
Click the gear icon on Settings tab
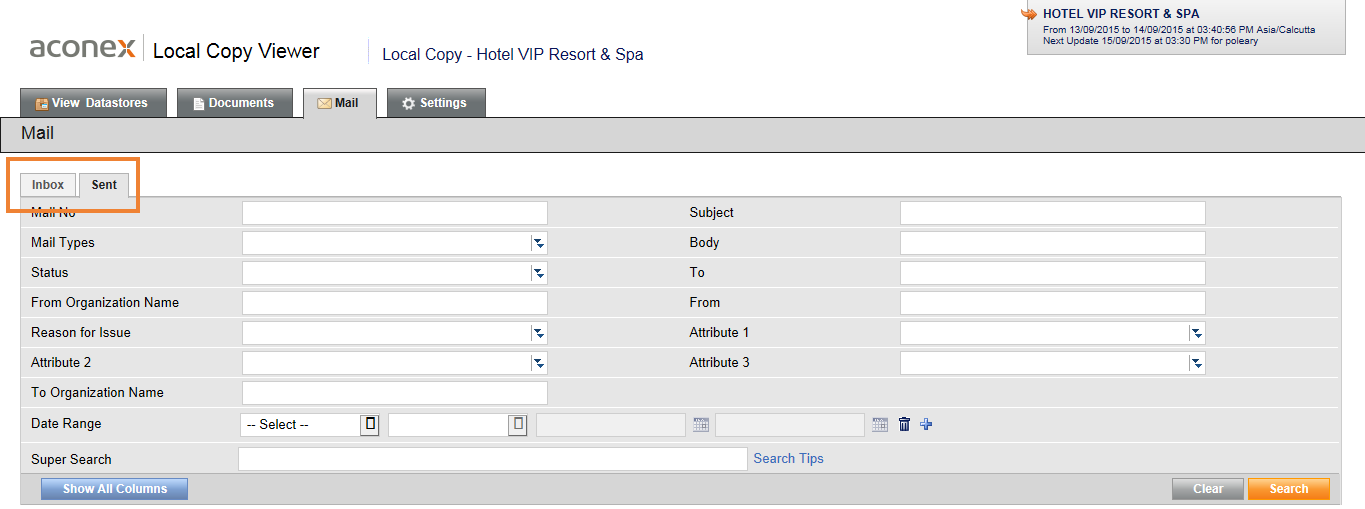(408, 103)
